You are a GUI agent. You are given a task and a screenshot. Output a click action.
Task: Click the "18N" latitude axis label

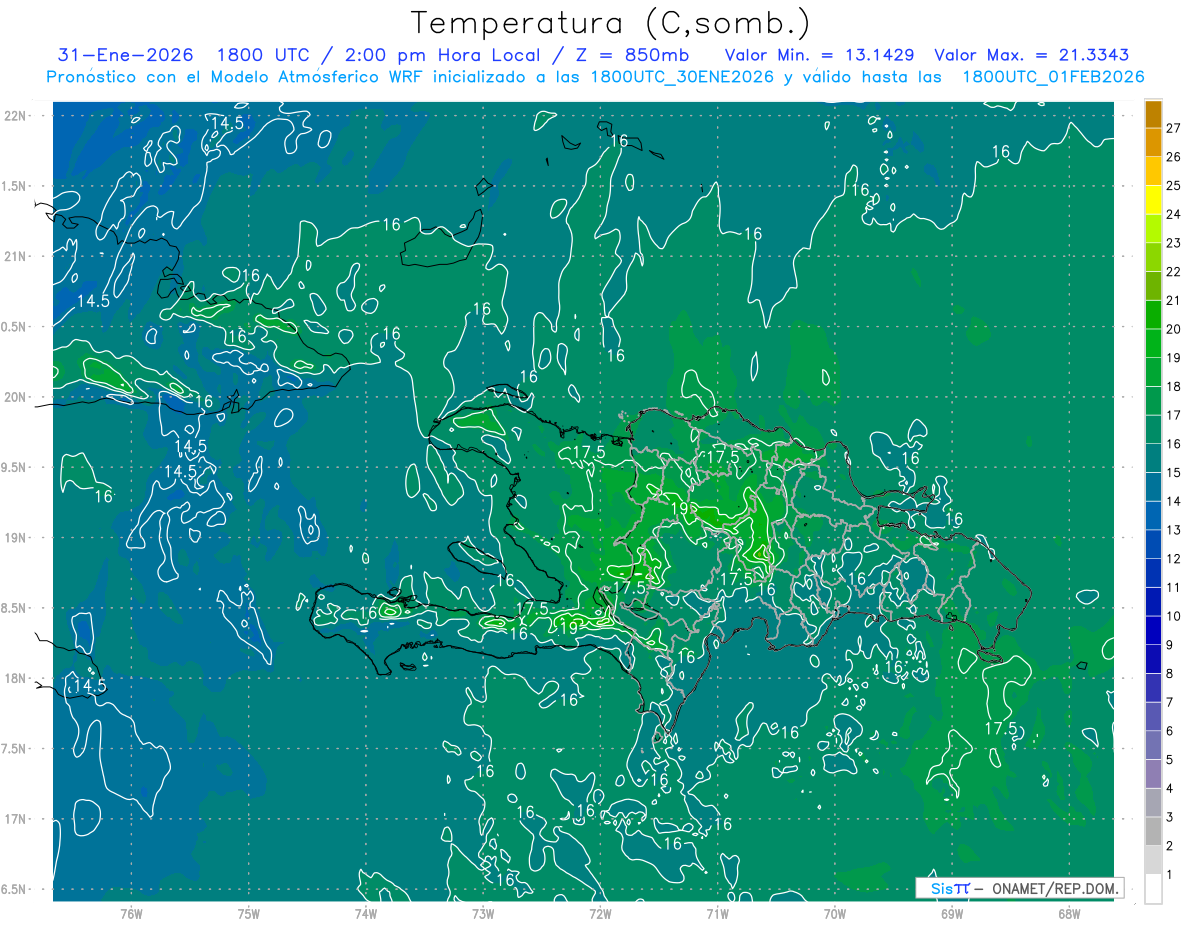[x=17, y=678]
